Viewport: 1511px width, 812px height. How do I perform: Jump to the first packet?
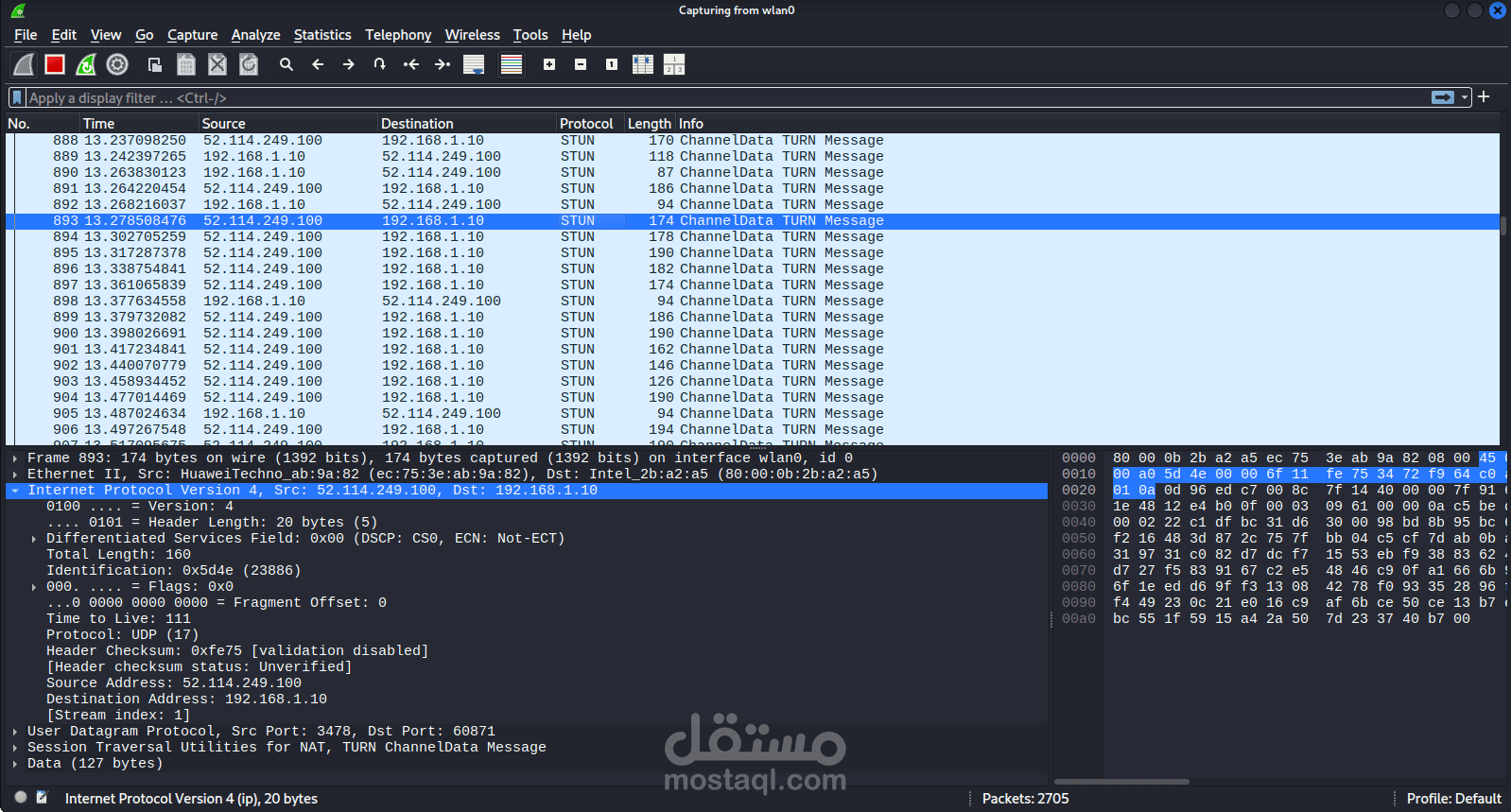pos(411,64)
